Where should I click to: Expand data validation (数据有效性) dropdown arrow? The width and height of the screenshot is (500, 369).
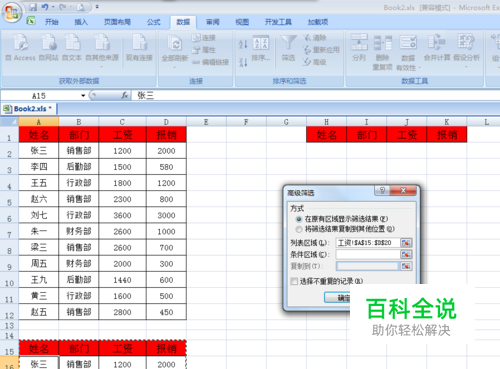(x=419, y=68)
